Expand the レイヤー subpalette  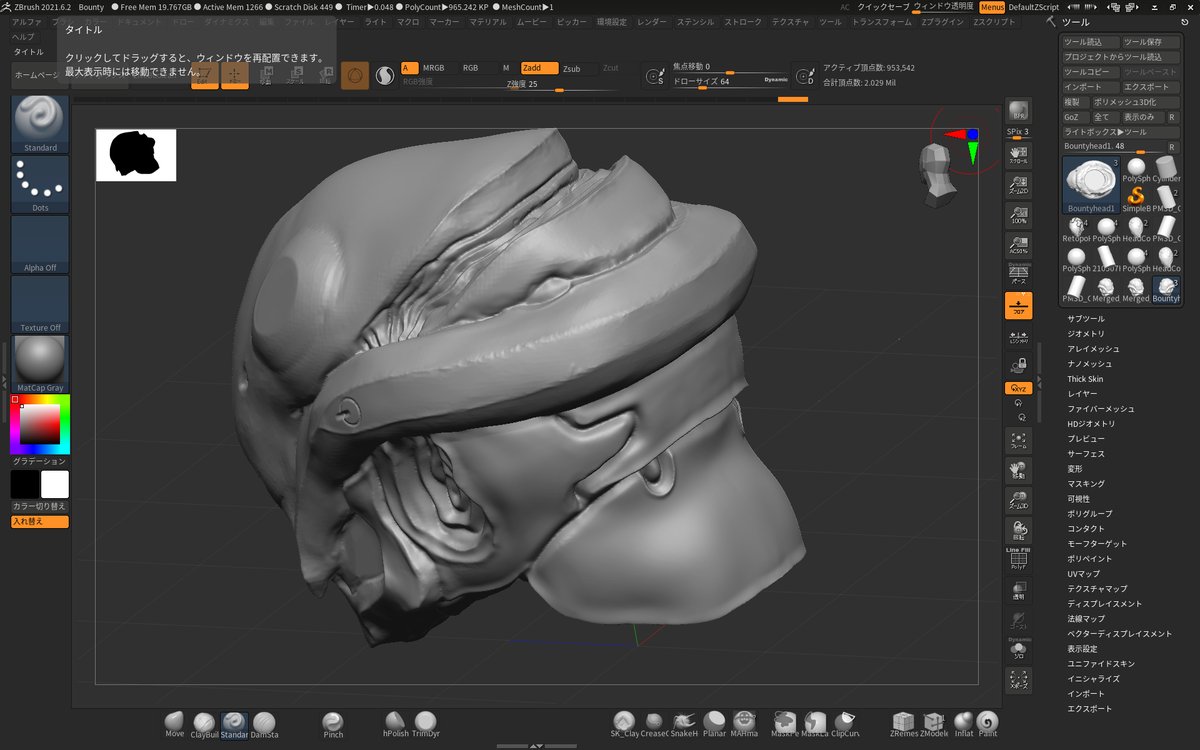1082,394
